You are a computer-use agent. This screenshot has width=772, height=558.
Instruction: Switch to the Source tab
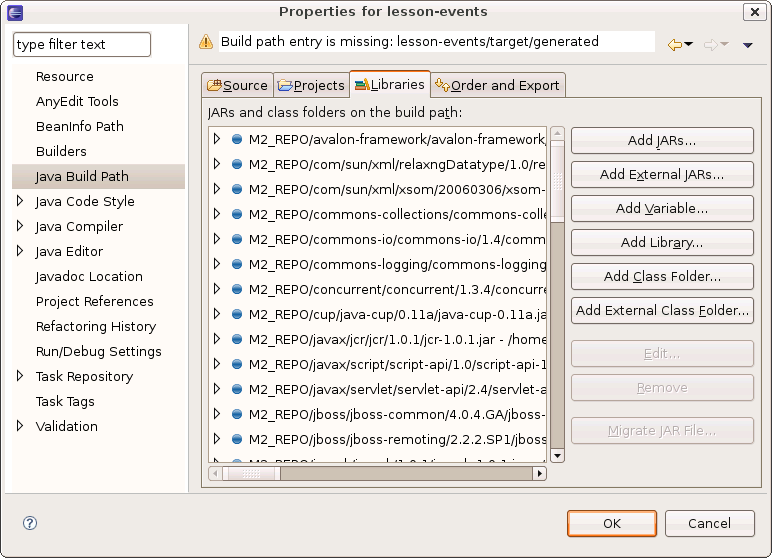pyautogui.click(x=237, y=85)
